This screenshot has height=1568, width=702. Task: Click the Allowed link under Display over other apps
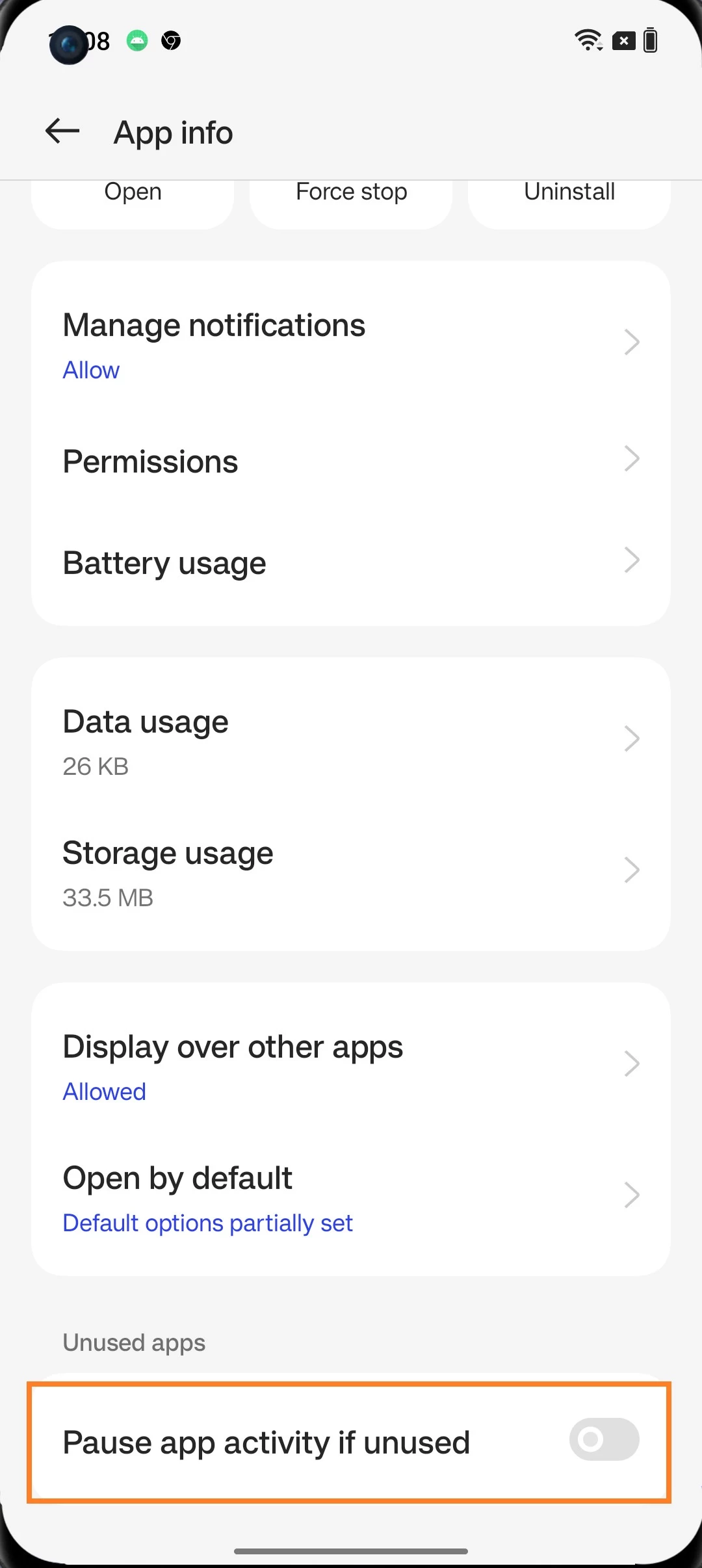click(104, 1091)
